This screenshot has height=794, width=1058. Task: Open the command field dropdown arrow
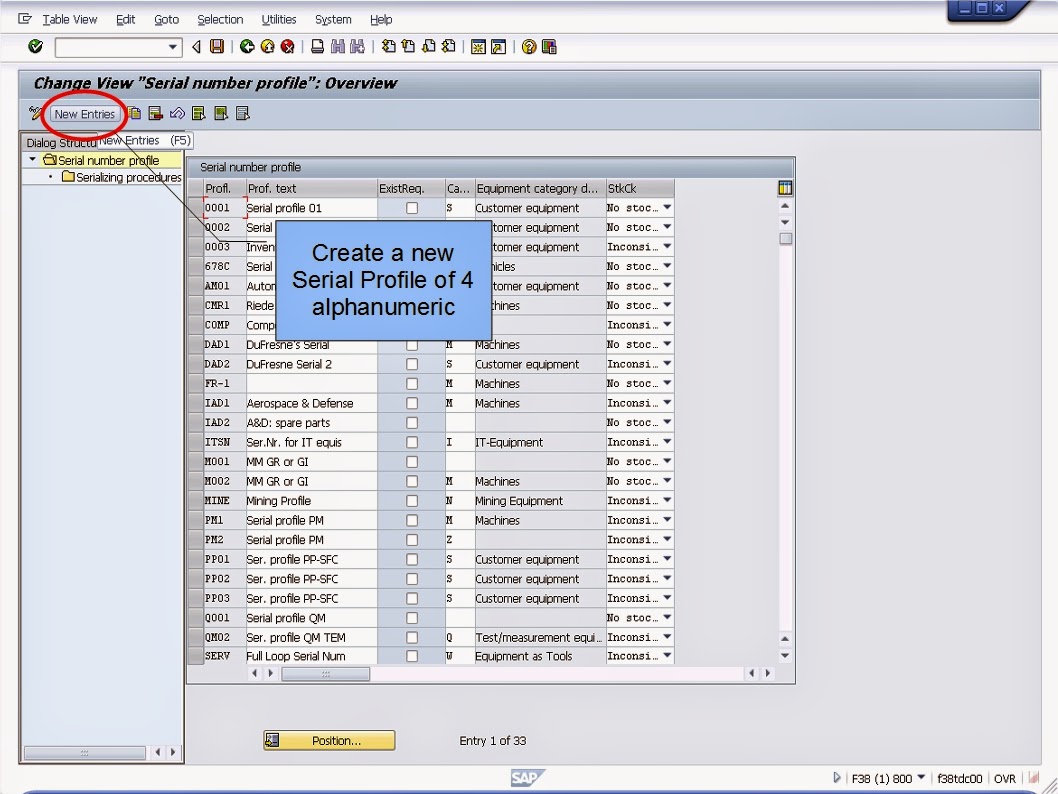172,46
